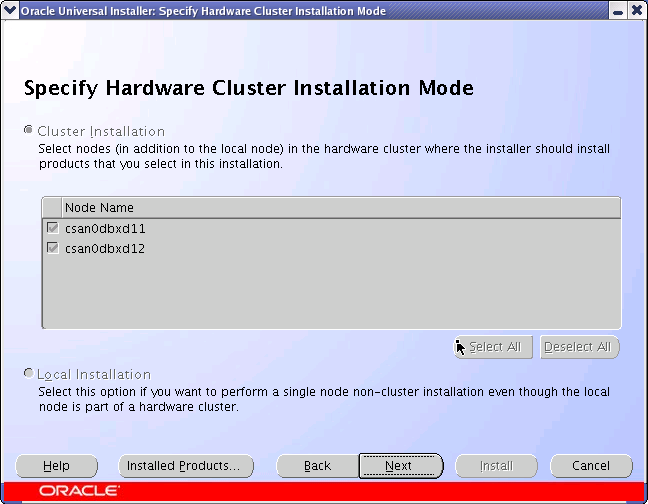This screenshot has height=504, width=648.
Task: Toggle the checkbox for node csan0dbxd12
Action: 52,248
